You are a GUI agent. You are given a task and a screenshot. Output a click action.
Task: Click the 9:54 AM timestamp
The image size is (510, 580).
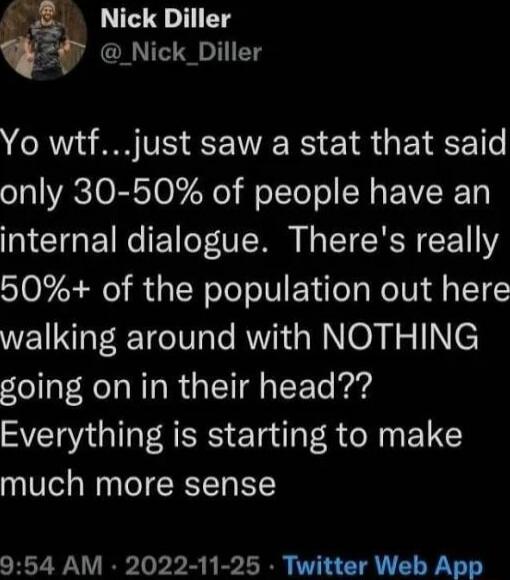point(51,565)
